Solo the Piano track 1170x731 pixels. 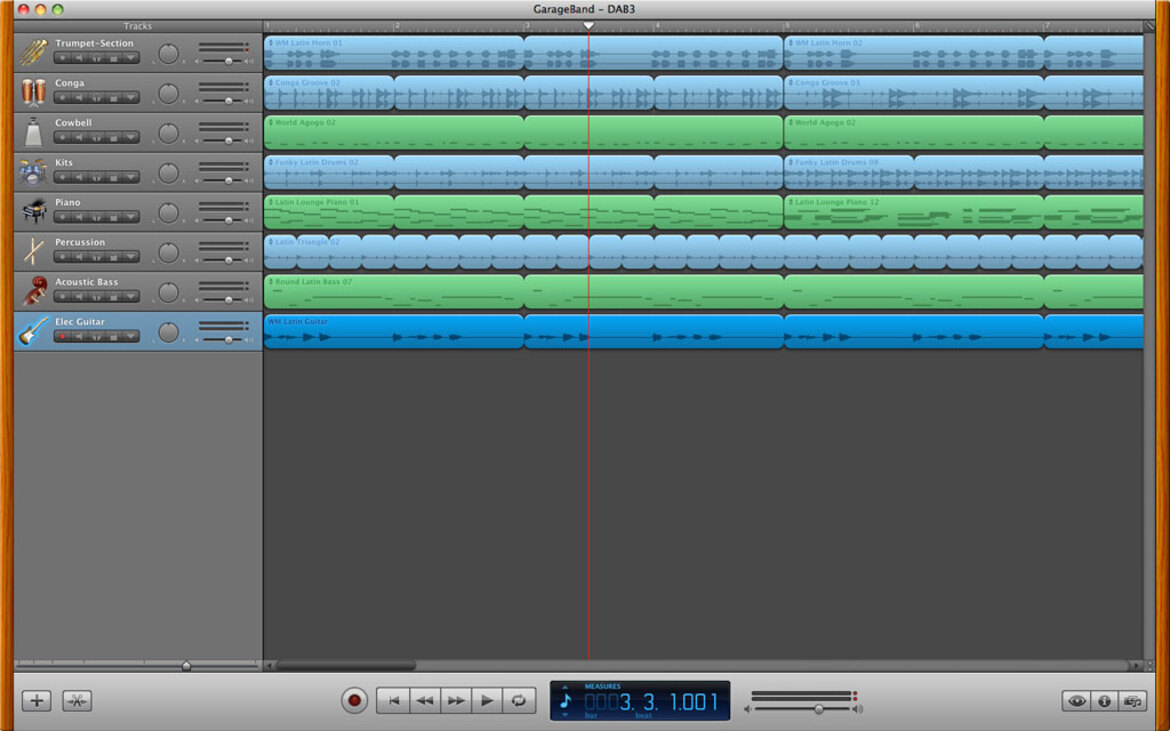pos(96,217)
